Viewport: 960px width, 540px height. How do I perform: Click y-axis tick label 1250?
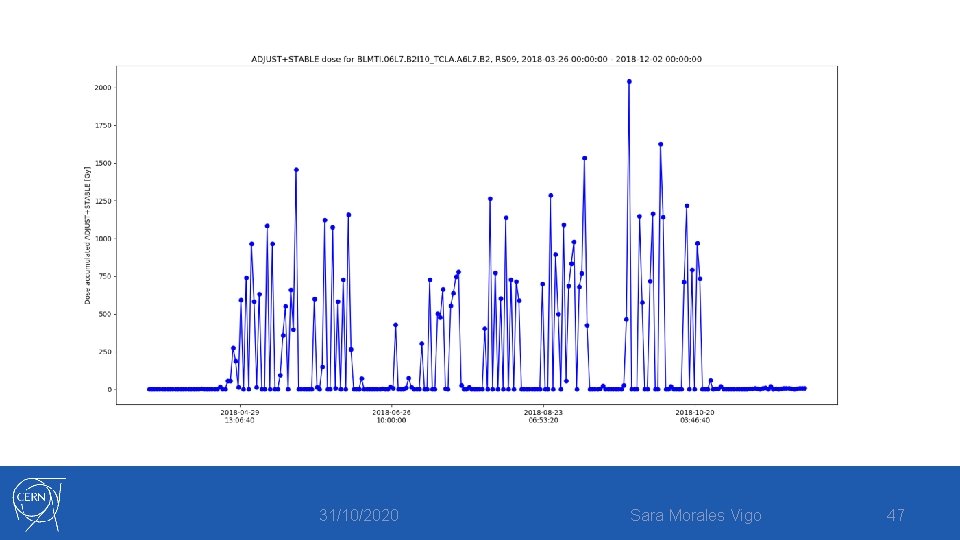pyautogui.click(x=102, y=201)
